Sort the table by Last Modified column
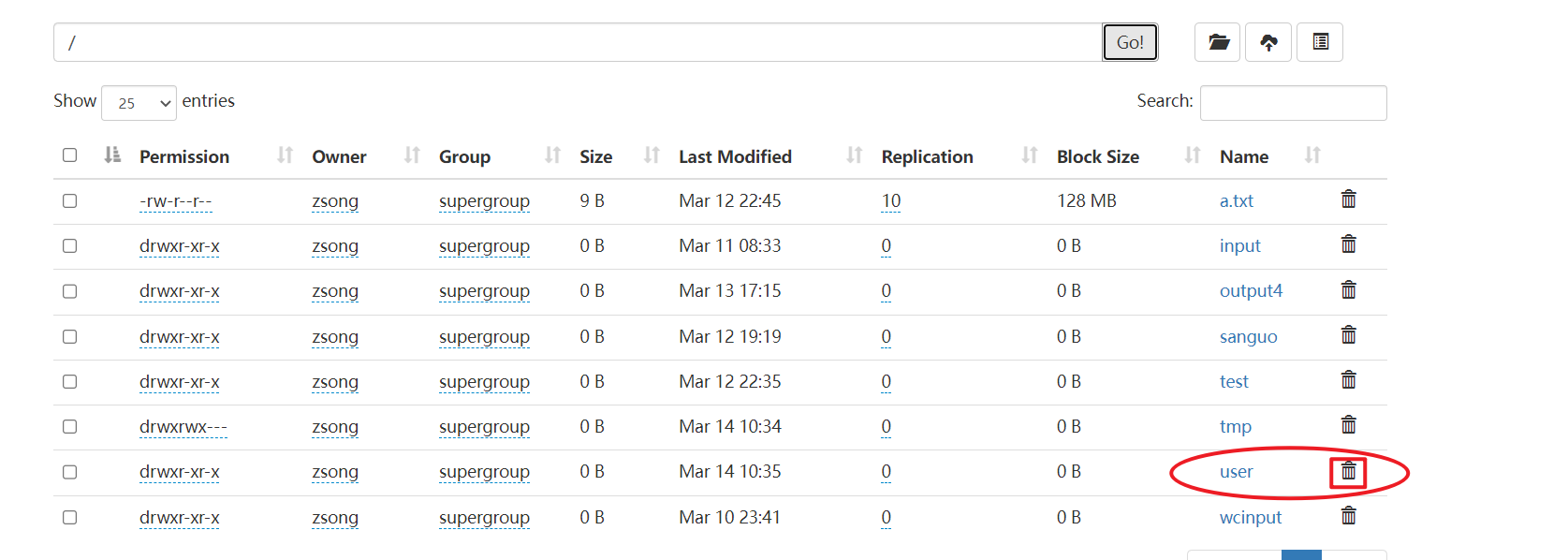The image size is (1568, 560). tap(735, 156)
